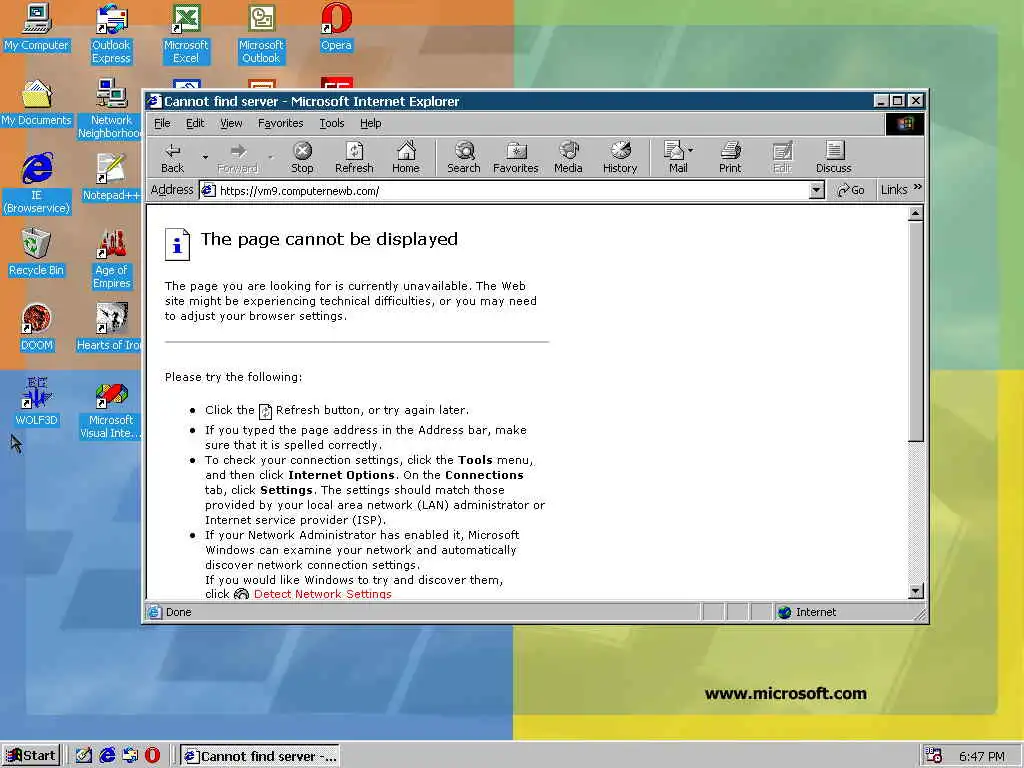Select the Cannot find server taskbar button
Image resolution: width=1024 pixels, height=768 pixels.
pyautogui.click(x=260, y=756)
